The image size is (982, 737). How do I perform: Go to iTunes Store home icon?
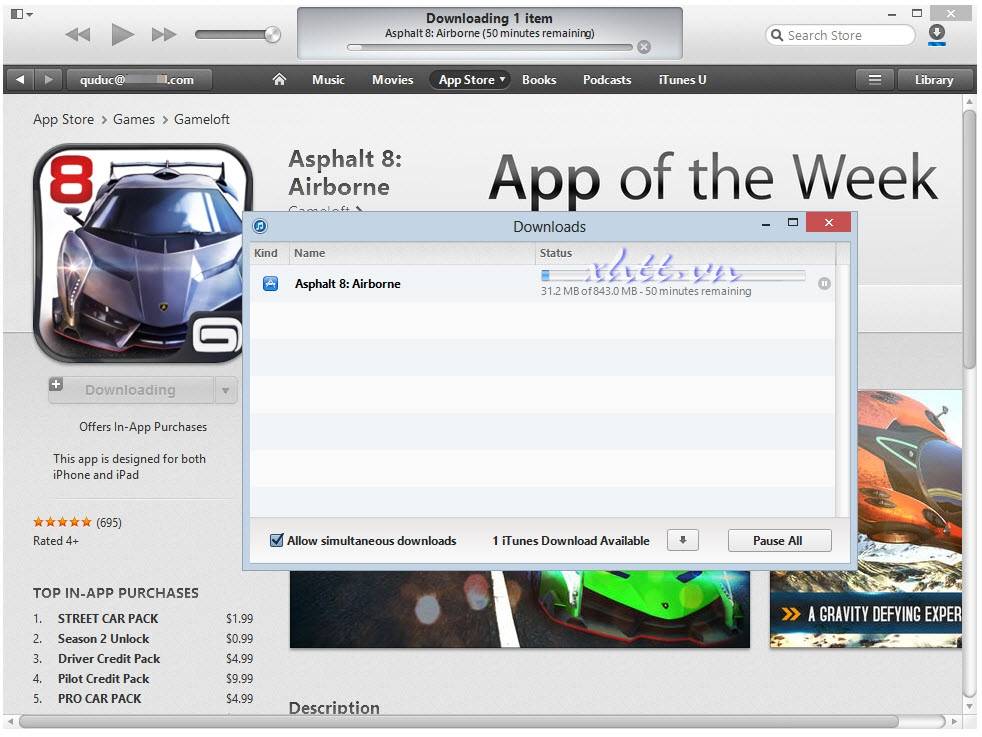(279, 80)
